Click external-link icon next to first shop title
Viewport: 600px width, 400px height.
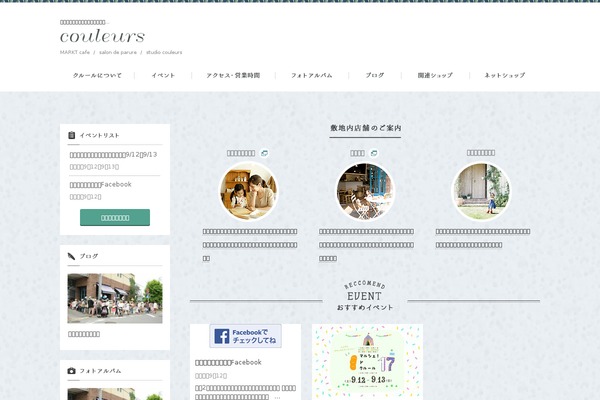coord(264,153)
